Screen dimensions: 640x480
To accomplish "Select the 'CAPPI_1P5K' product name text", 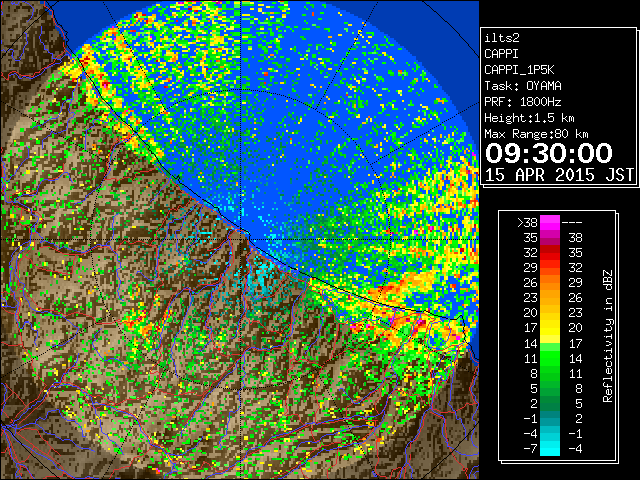I will click(x=519, y=70).
